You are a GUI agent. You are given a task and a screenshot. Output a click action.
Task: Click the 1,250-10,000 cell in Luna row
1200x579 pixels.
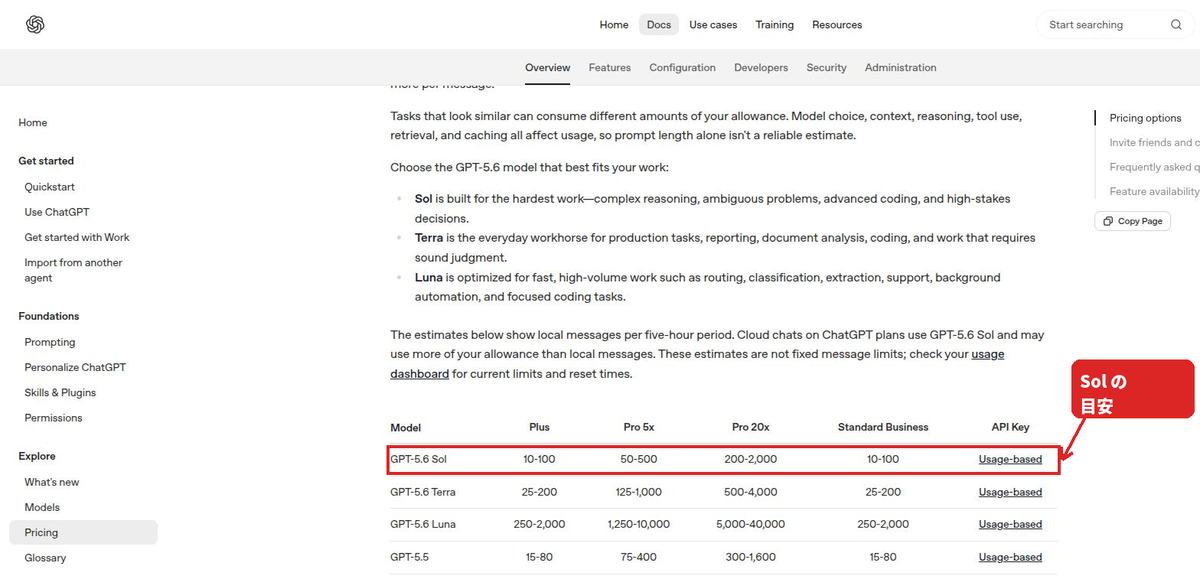639,524
